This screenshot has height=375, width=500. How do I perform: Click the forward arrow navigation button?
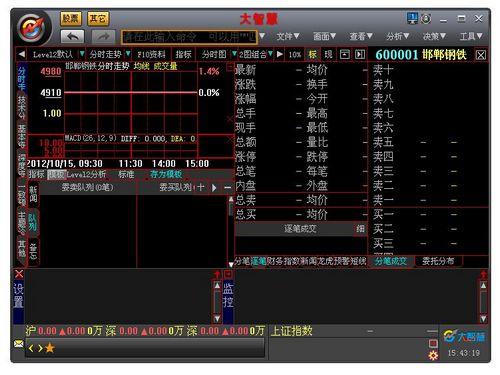click(x=103, y=36)
